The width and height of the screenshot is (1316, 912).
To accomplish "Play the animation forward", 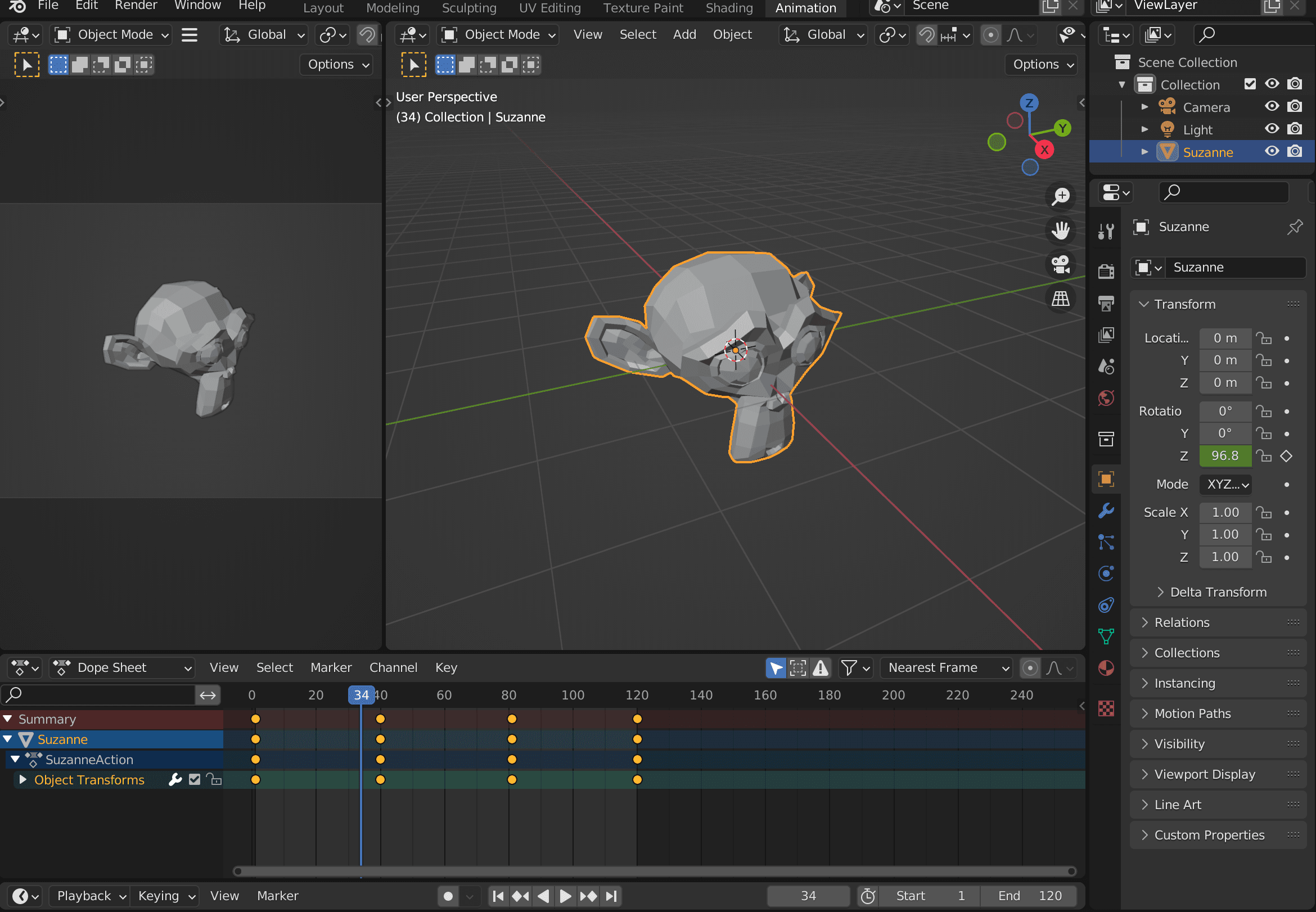I will (x=565, y=896).
